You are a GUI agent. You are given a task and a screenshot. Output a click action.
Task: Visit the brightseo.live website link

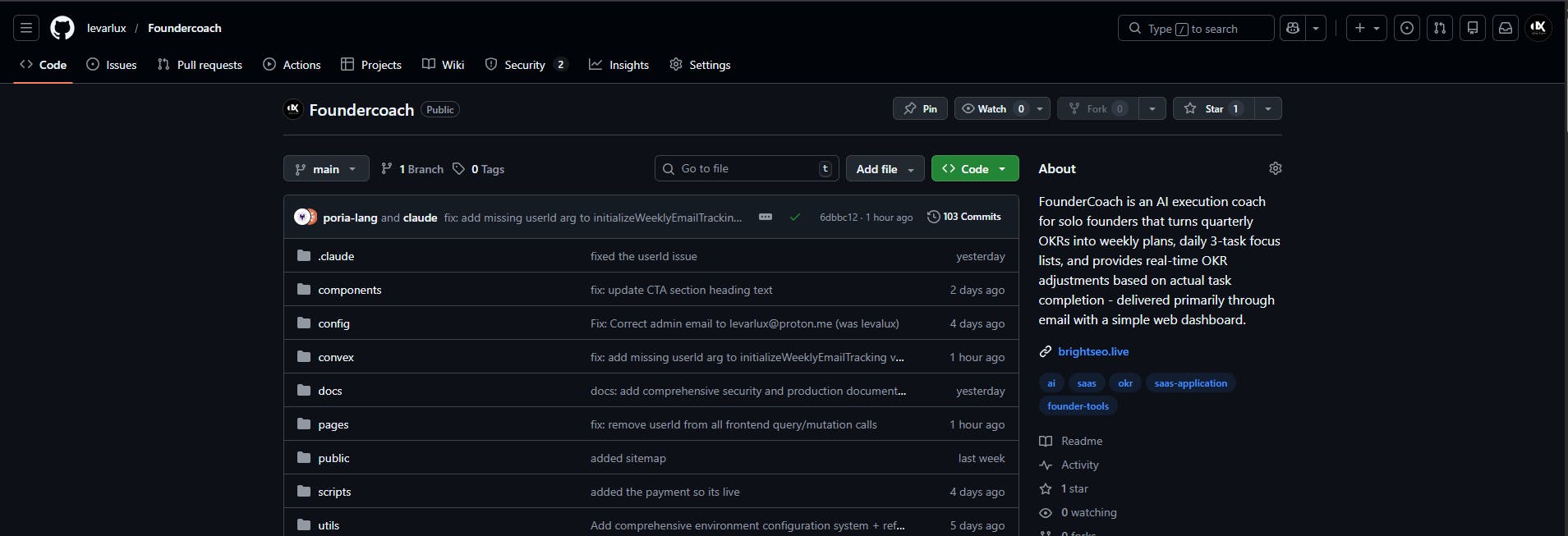(1093, 351)
